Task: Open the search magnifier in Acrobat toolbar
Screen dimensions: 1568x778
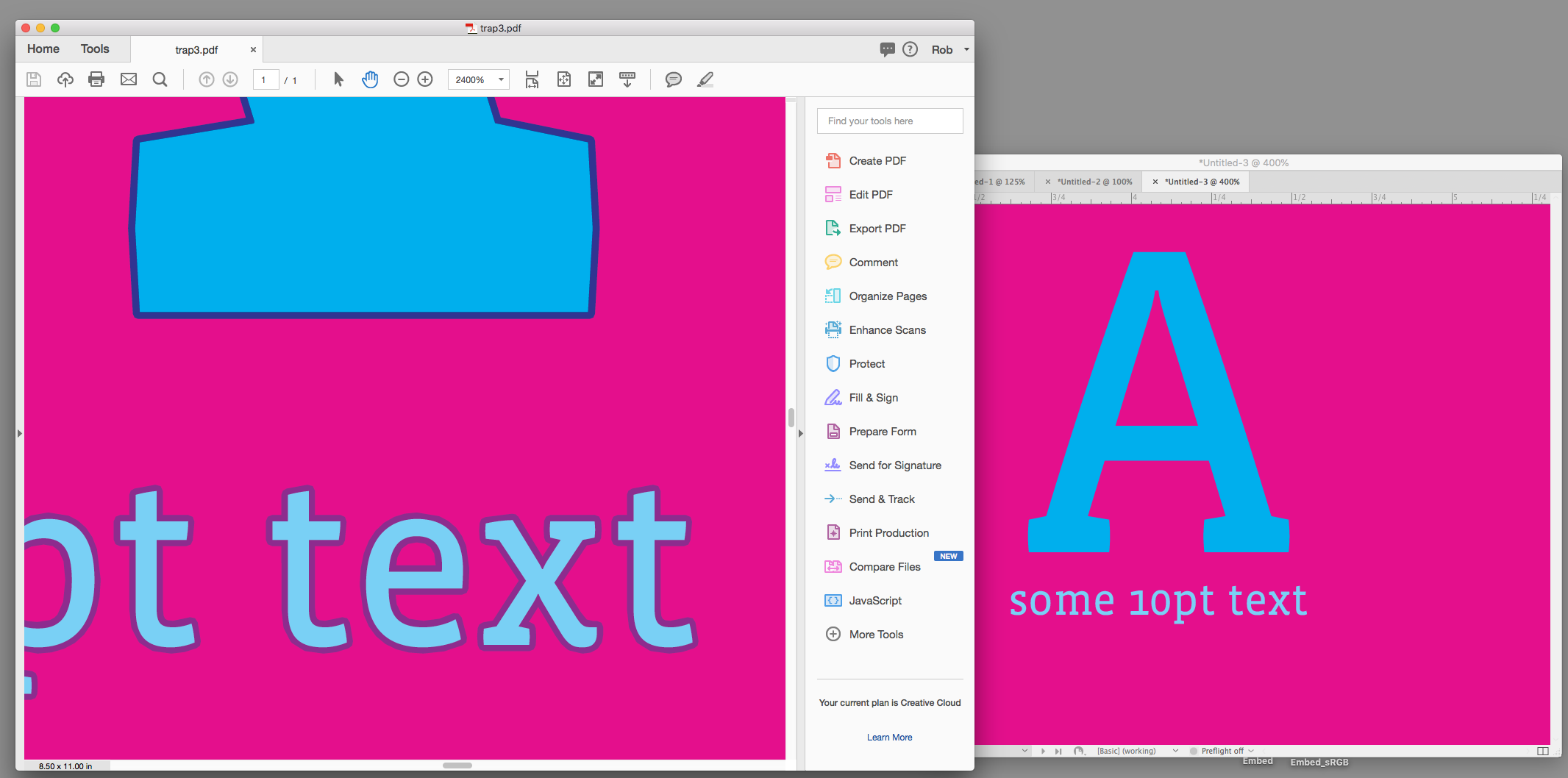Action: point(160,79)
